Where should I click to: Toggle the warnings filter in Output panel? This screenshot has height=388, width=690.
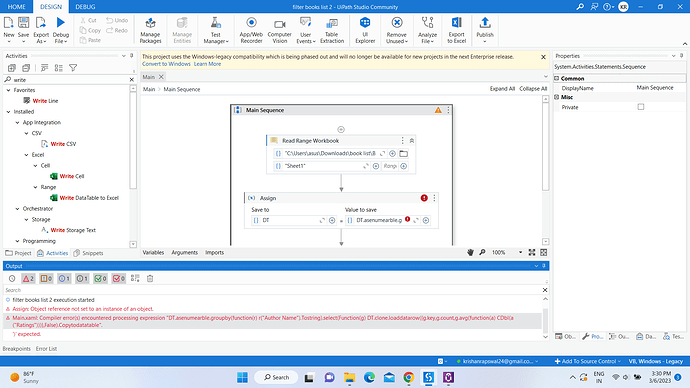(46, 278)
